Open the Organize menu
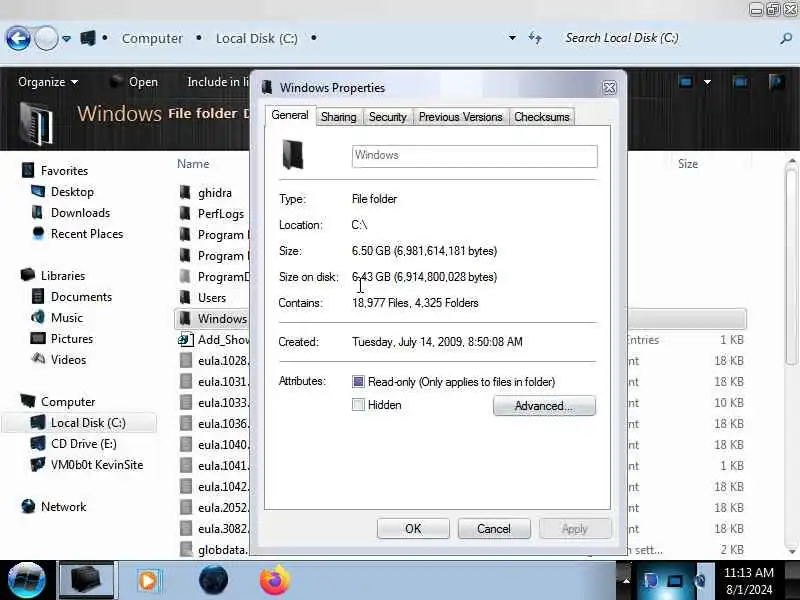 48,82
